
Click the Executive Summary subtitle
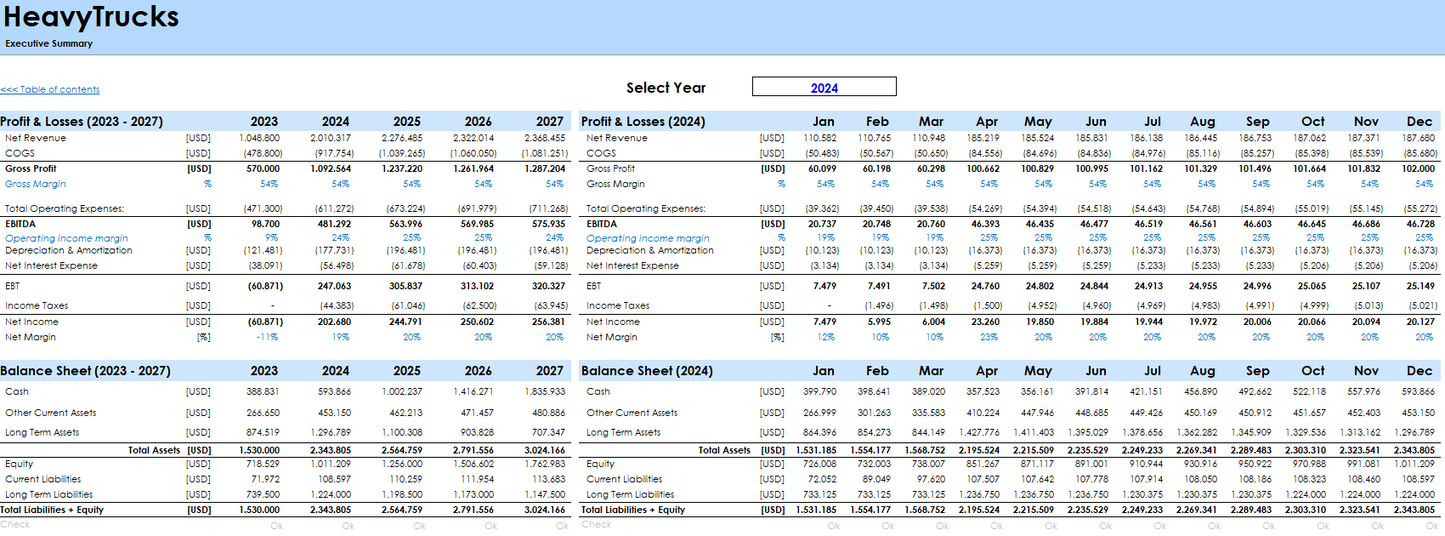pos(48,44)
